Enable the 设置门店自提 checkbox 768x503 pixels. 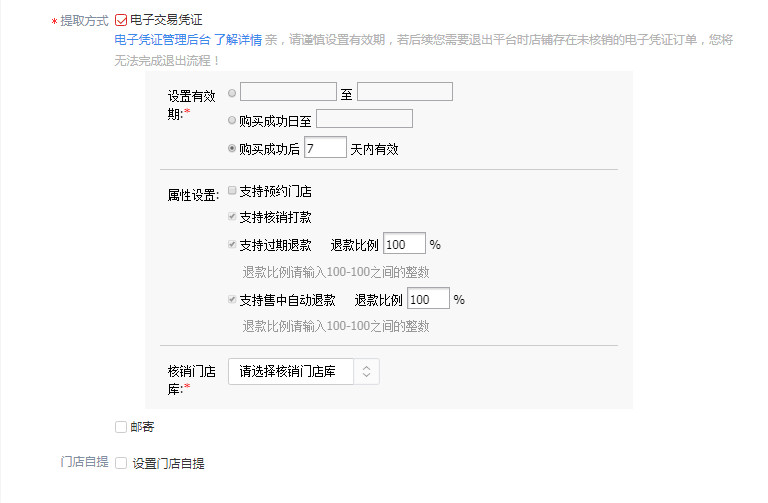click(x=121, y=463)
